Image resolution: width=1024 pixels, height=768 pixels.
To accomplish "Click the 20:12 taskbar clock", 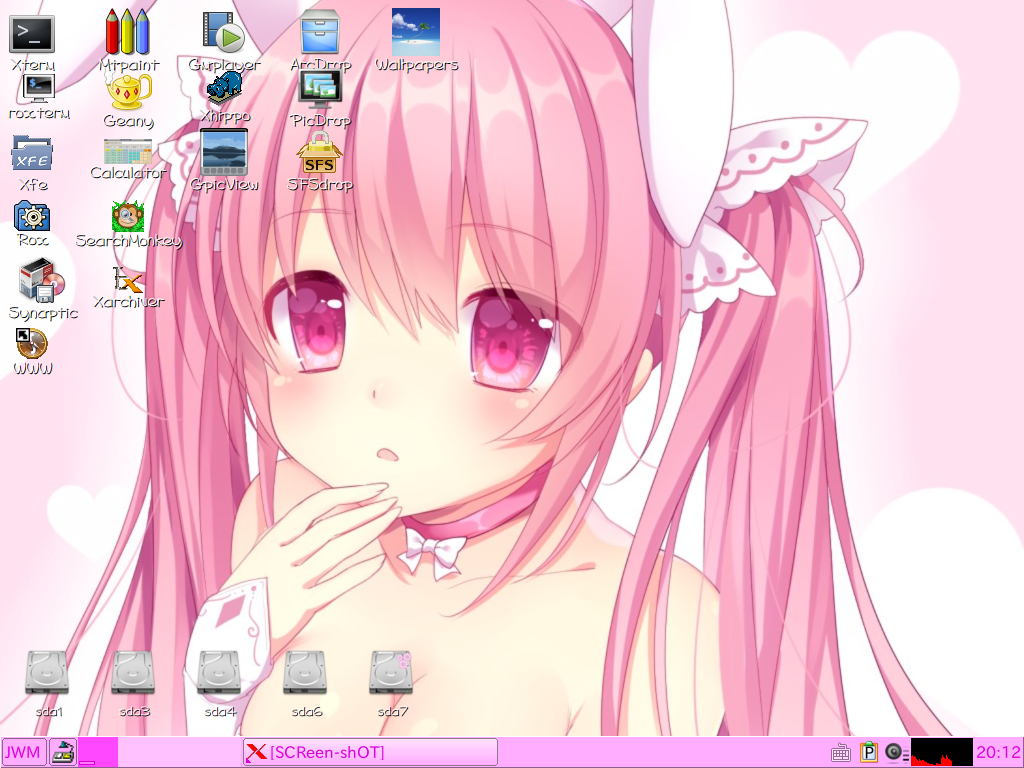I will (998, 752).
